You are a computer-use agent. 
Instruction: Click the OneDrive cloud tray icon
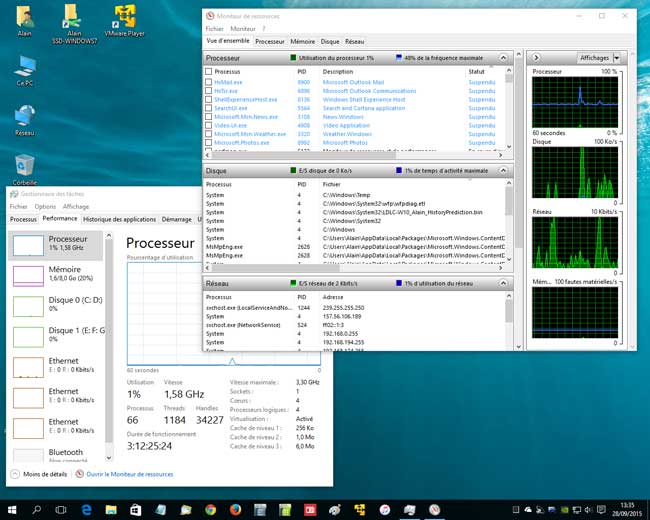[x=528, y=510]
